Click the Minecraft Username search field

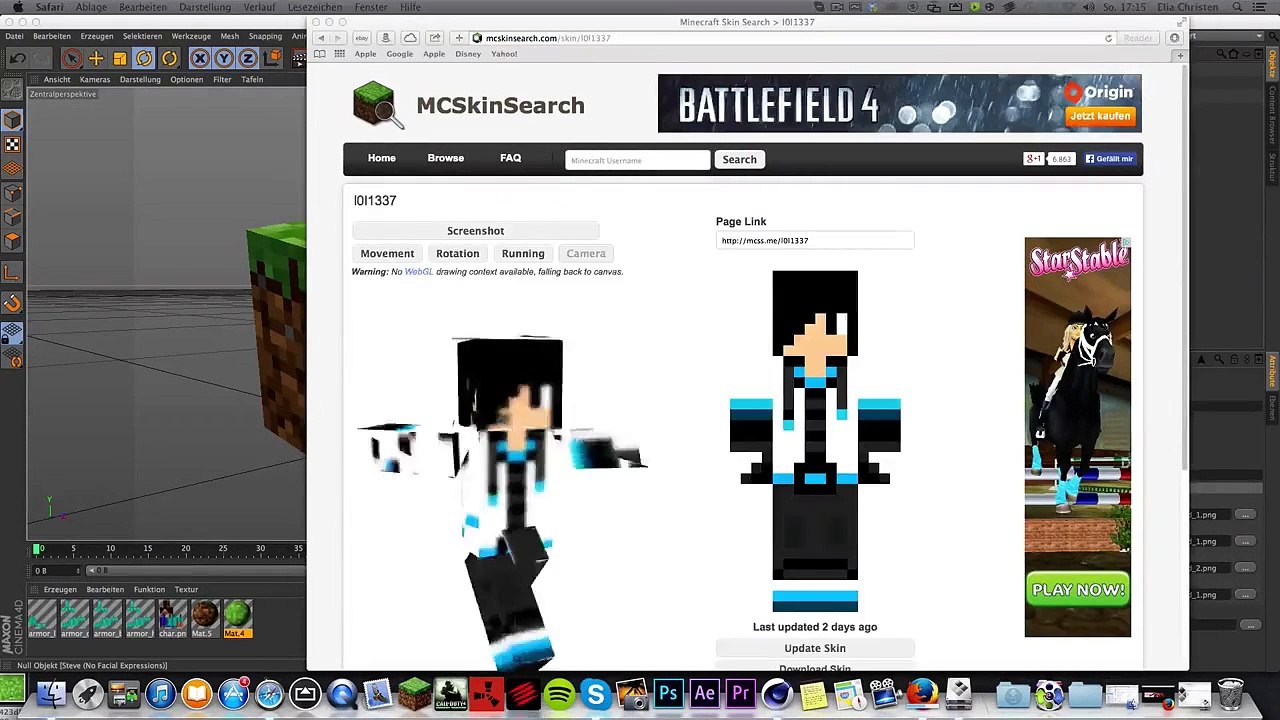637,160
